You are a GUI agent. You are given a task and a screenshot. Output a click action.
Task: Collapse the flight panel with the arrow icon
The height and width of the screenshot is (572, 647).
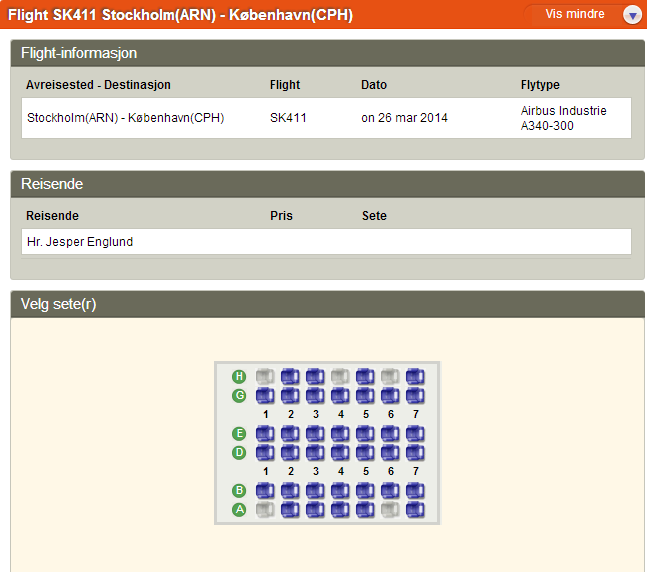click(631, 15)
